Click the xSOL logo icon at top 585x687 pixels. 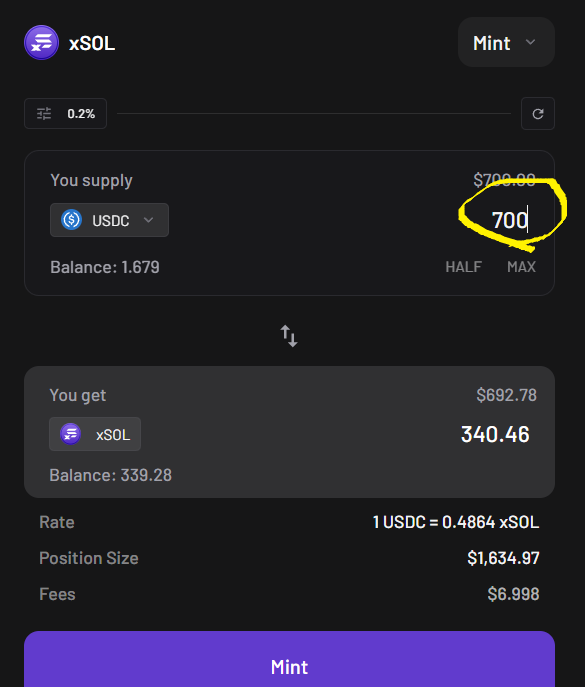pyautogui.click(x=41, y=42)
